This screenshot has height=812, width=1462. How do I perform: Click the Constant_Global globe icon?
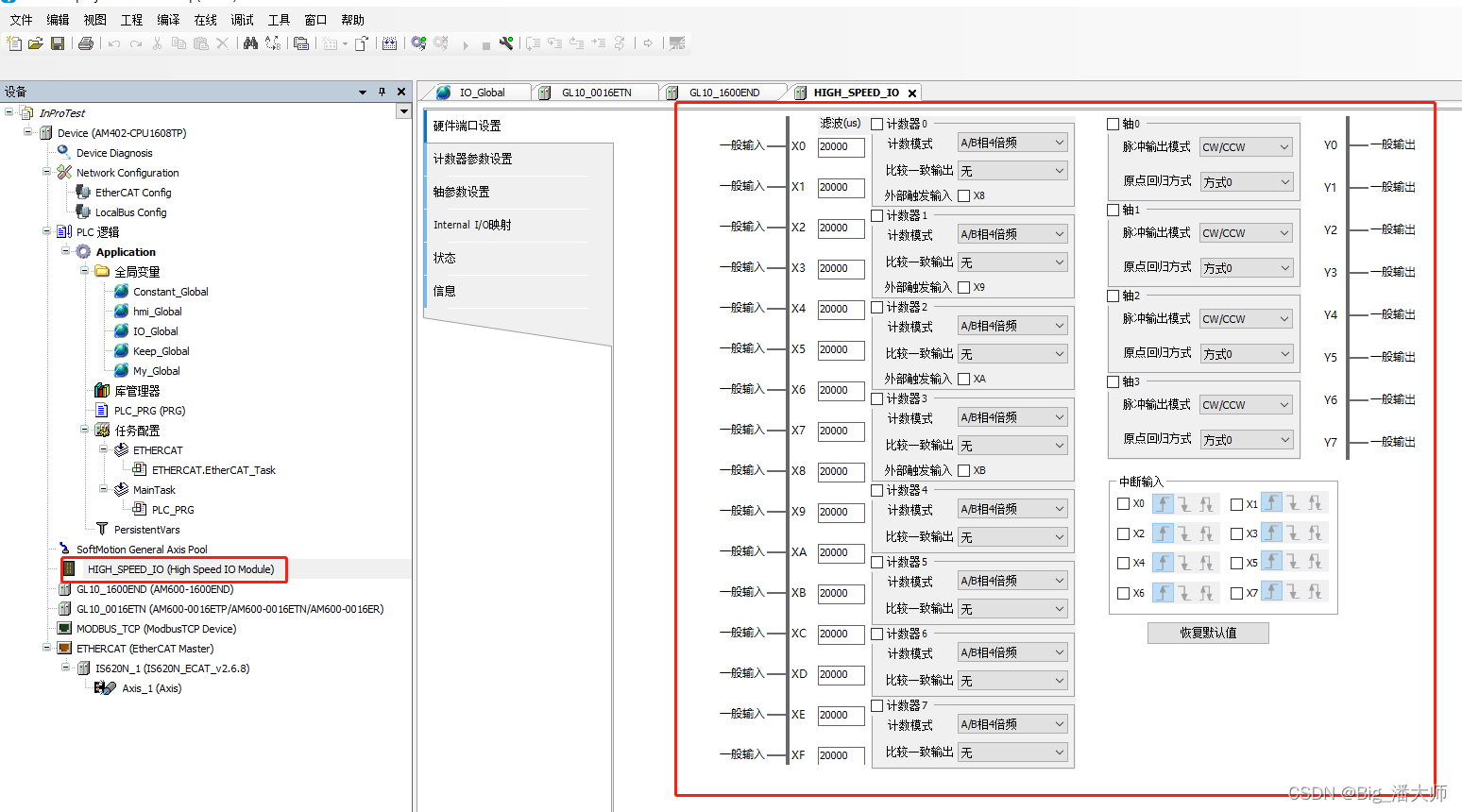121,291
